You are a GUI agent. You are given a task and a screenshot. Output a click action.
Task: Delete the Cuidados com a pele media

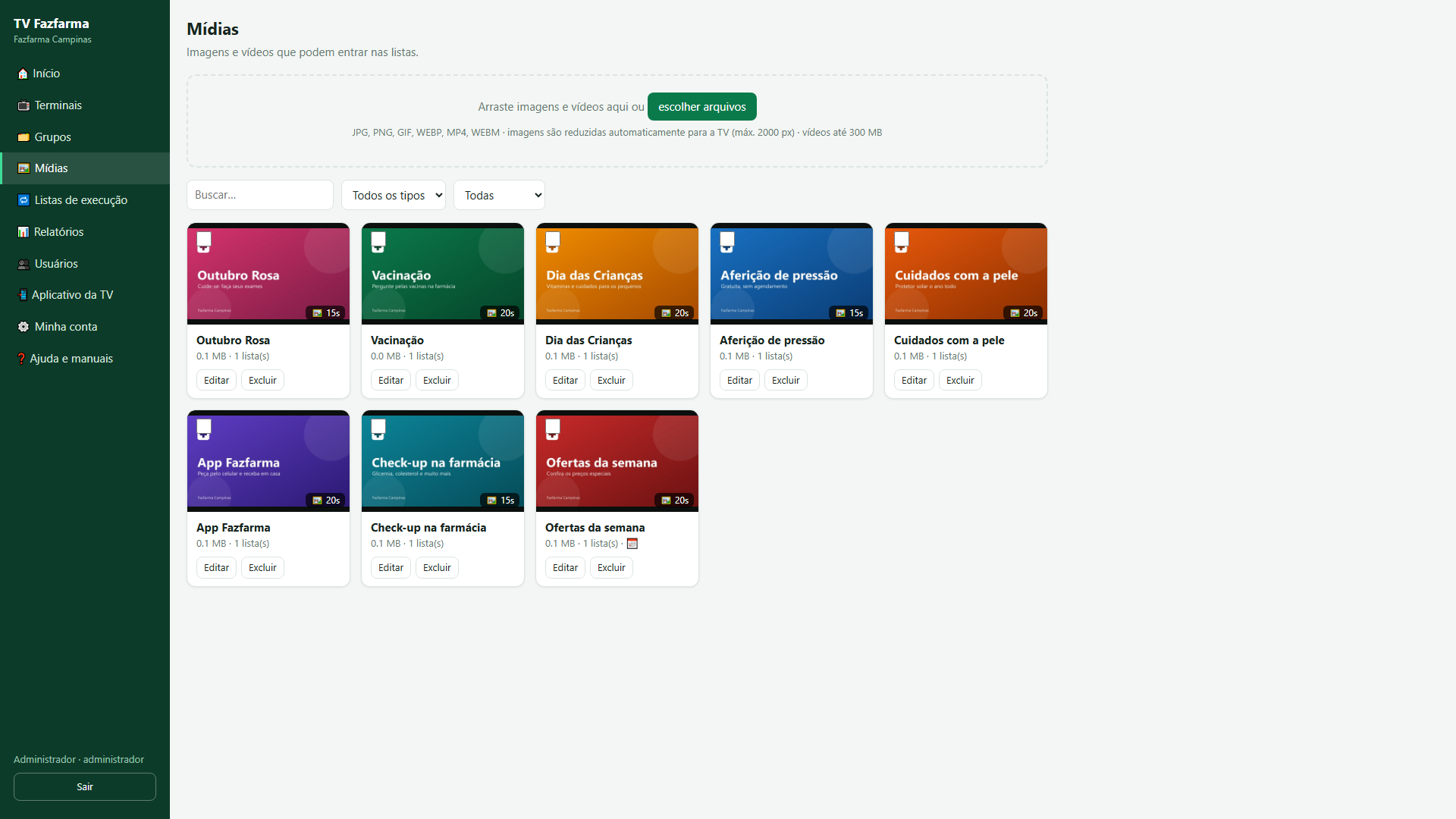[x=960, y=381]
